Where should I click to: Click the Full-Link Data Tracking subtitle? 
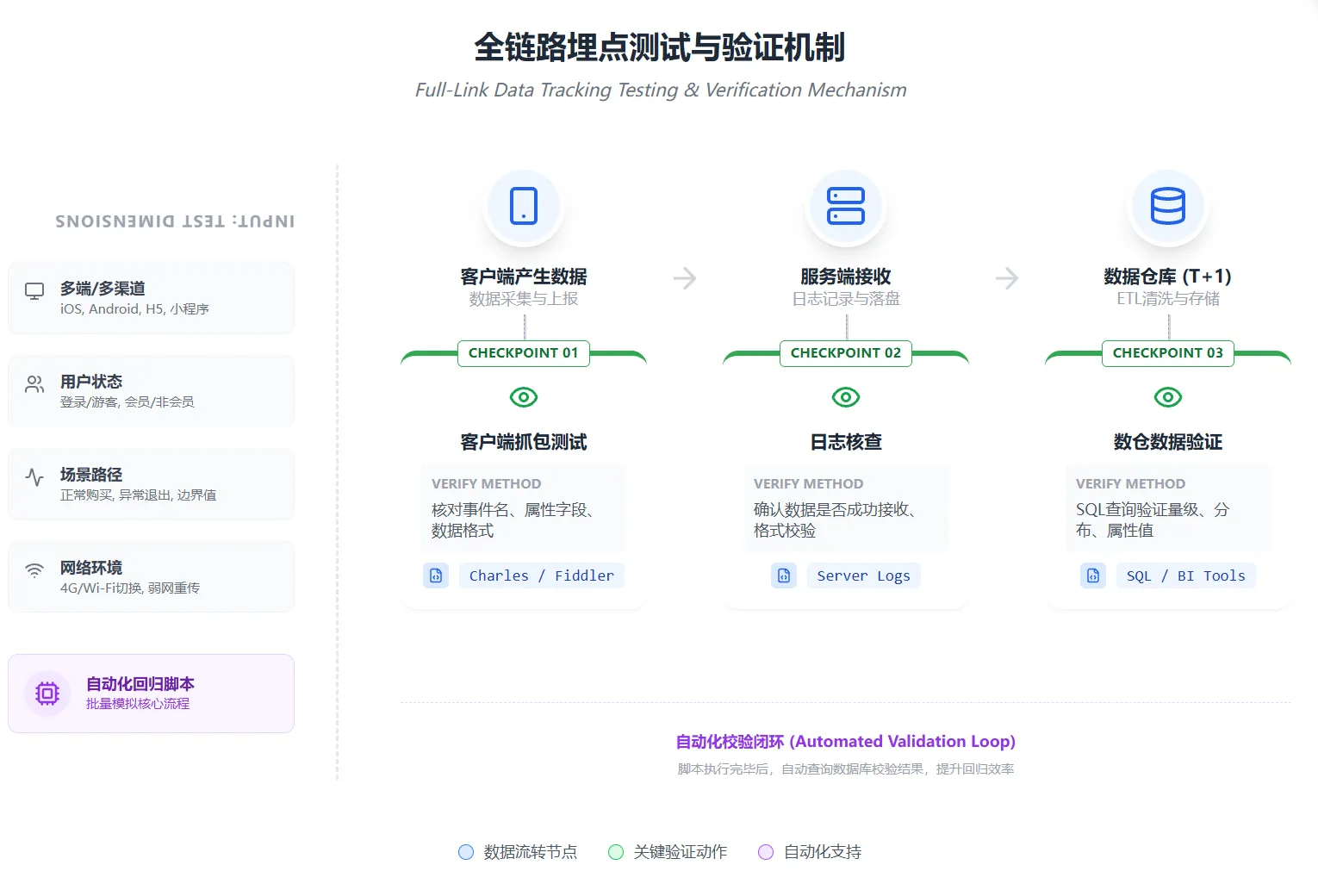point(661,90)
